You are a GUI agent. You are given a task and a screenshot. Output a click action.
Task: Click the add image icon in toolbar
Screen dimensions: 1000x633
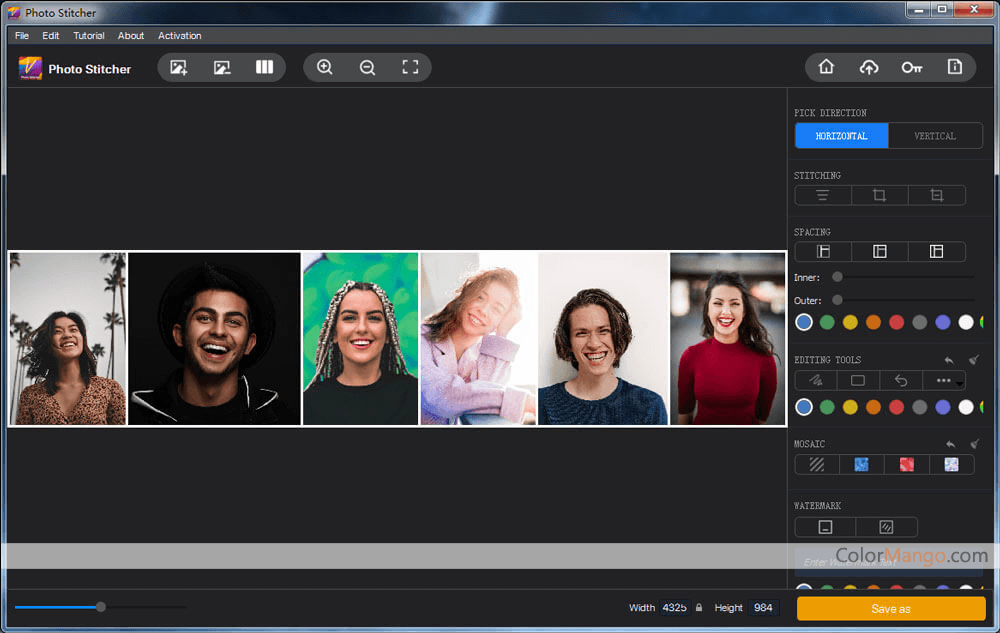click(179, 67)
